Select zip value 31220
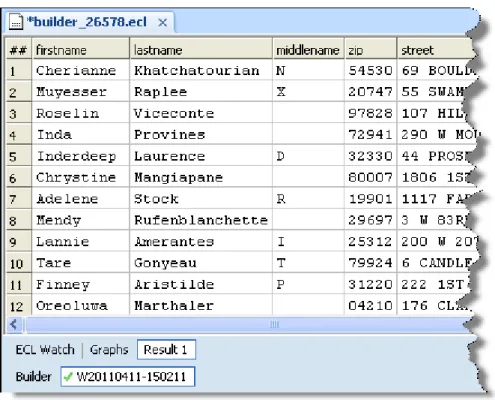 point(371,284)
